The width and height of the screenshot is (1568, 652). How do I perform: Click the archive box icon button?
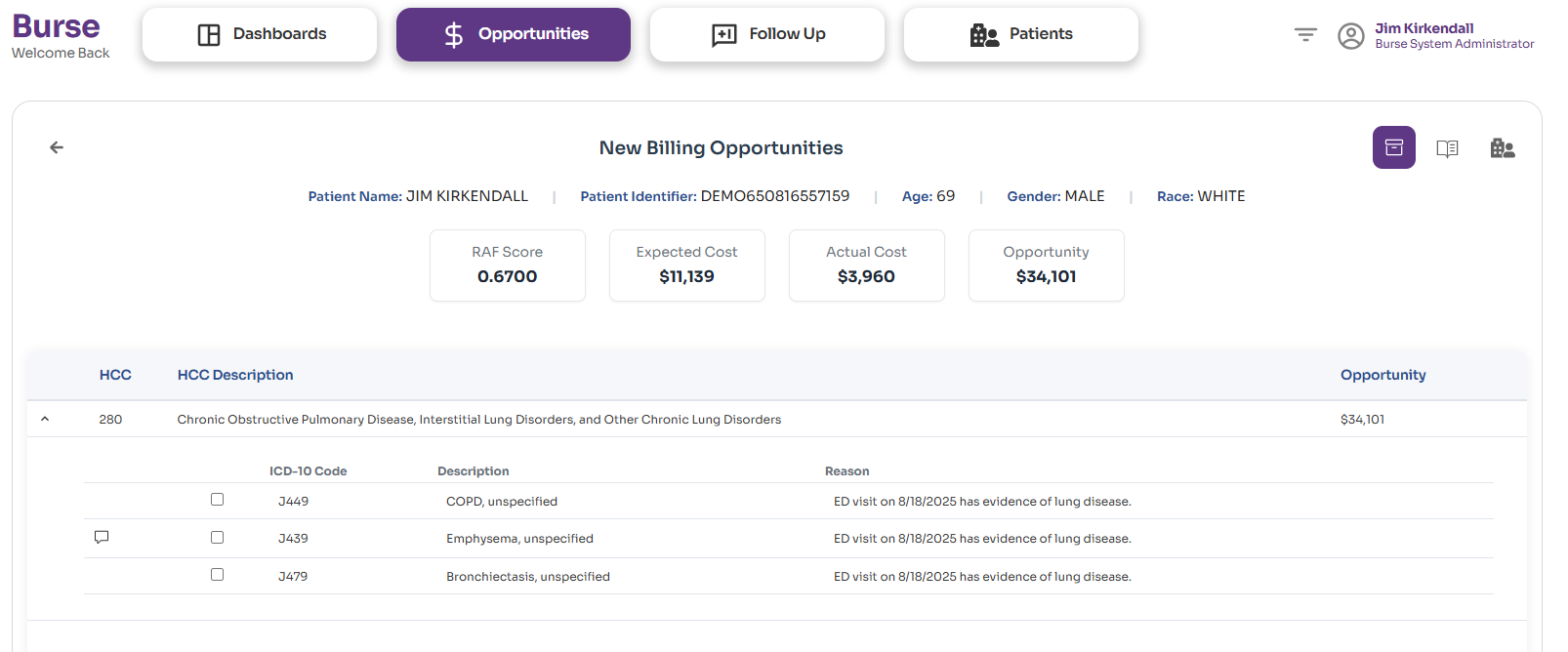click(1393, 147)
